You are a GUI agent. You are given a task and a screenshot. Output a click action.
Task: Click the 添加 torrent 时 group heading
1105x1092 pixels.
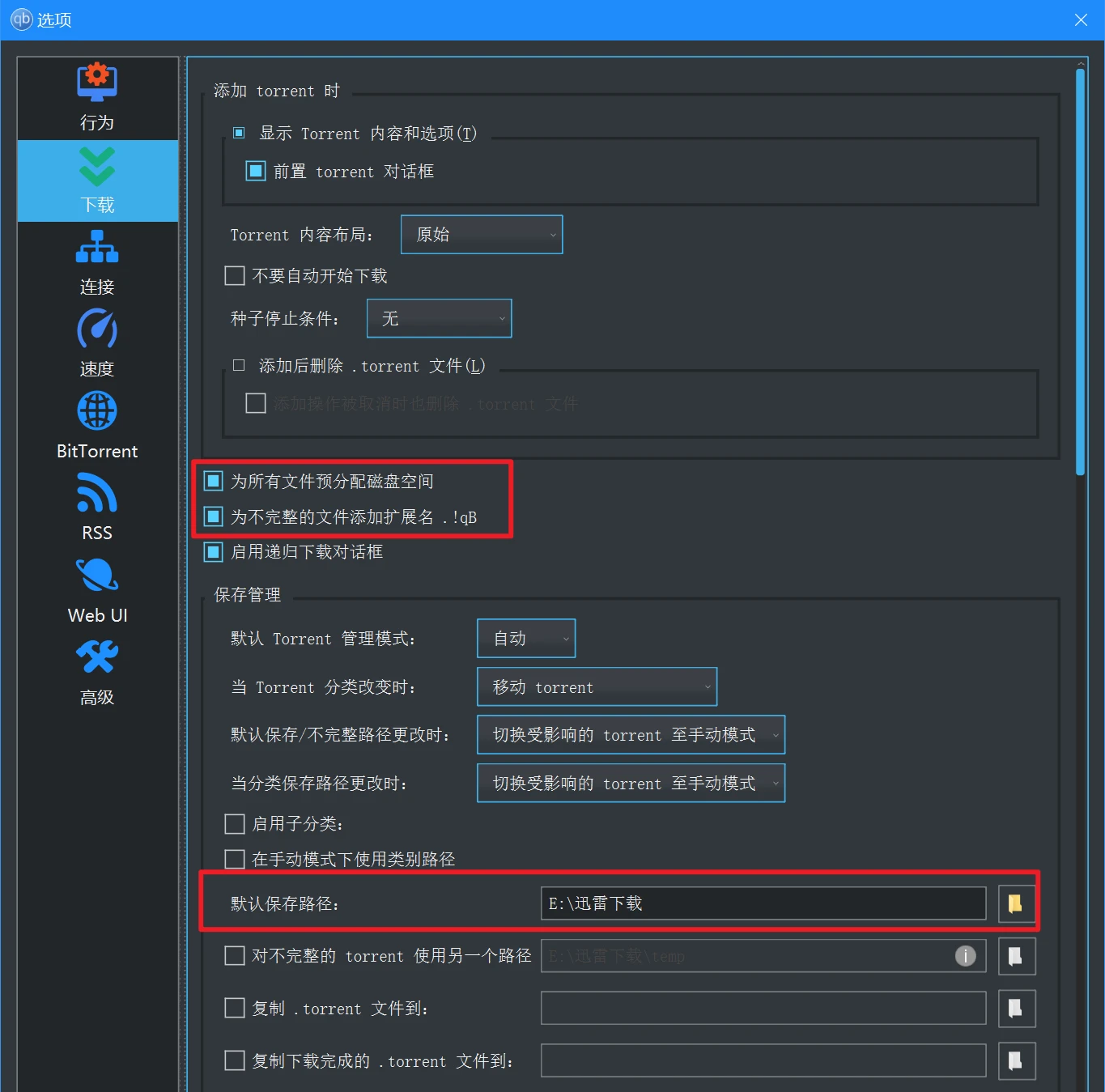click(277, 91)
